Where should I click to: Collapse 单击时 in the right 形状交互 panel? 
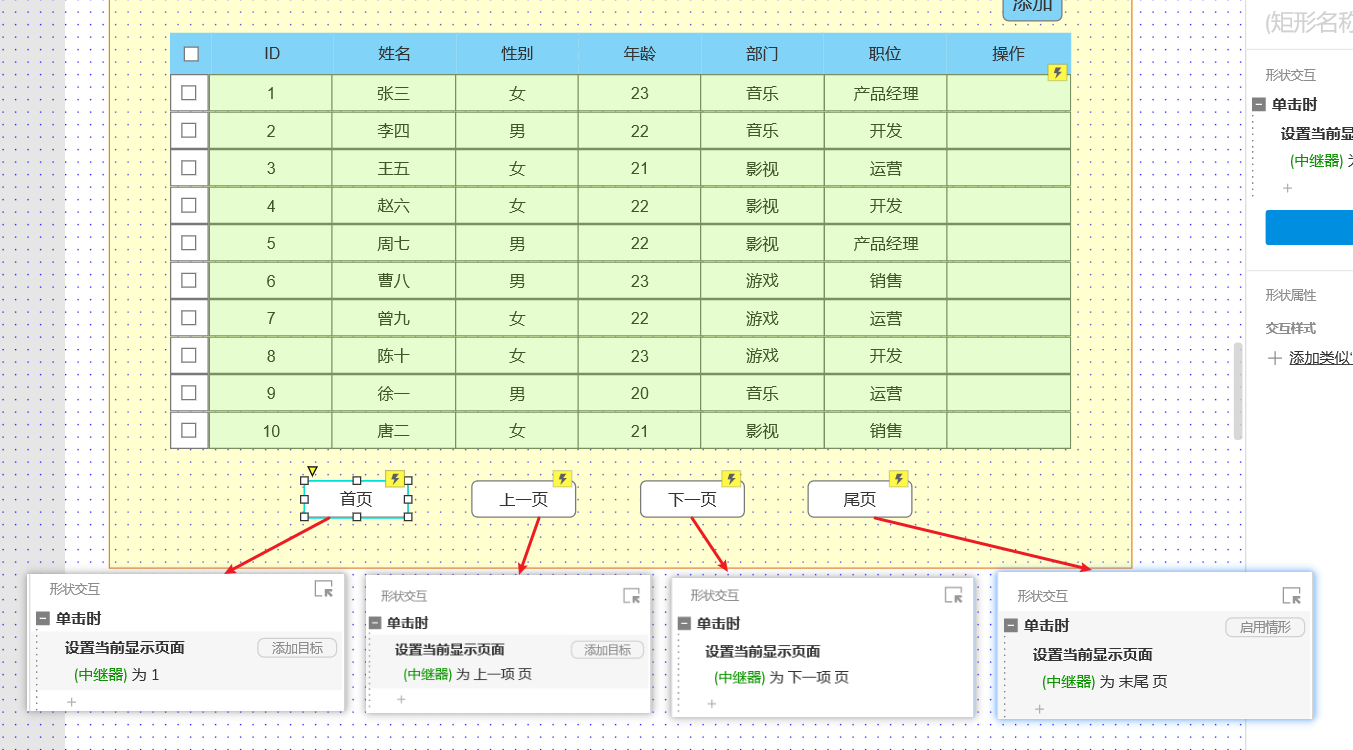pos(1259,105)
